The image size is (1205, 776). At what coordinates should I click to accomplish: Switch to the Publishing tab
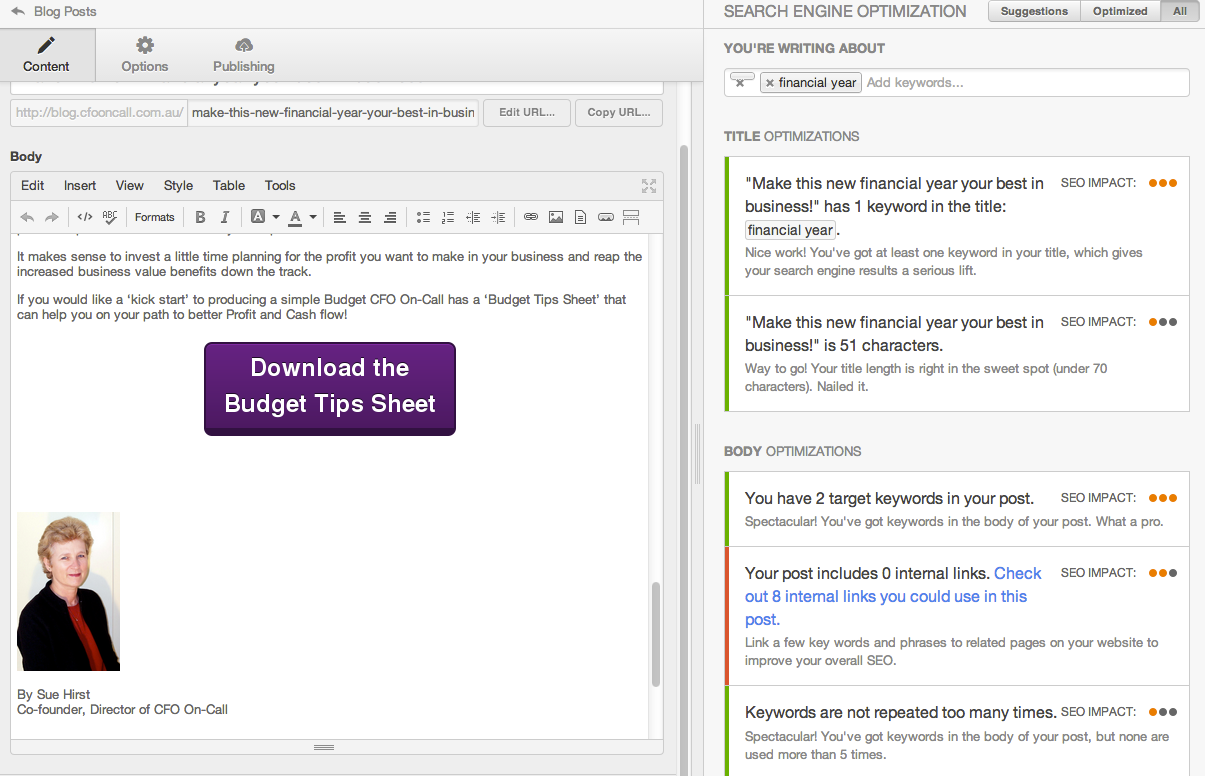pyautogui.click(x=243, y=55)
